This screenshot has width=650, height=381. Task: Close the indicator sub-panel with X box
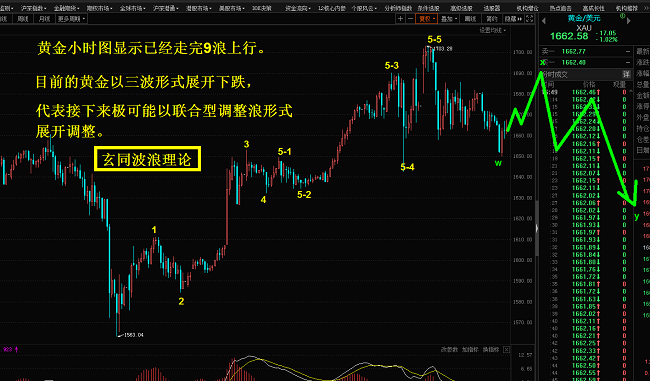coord(506,350)
